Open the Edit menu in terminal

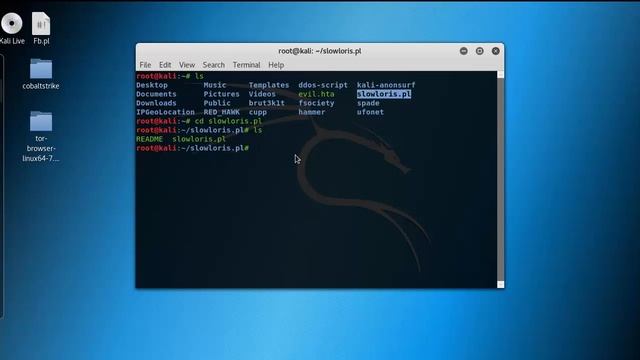tap(165, 65)
